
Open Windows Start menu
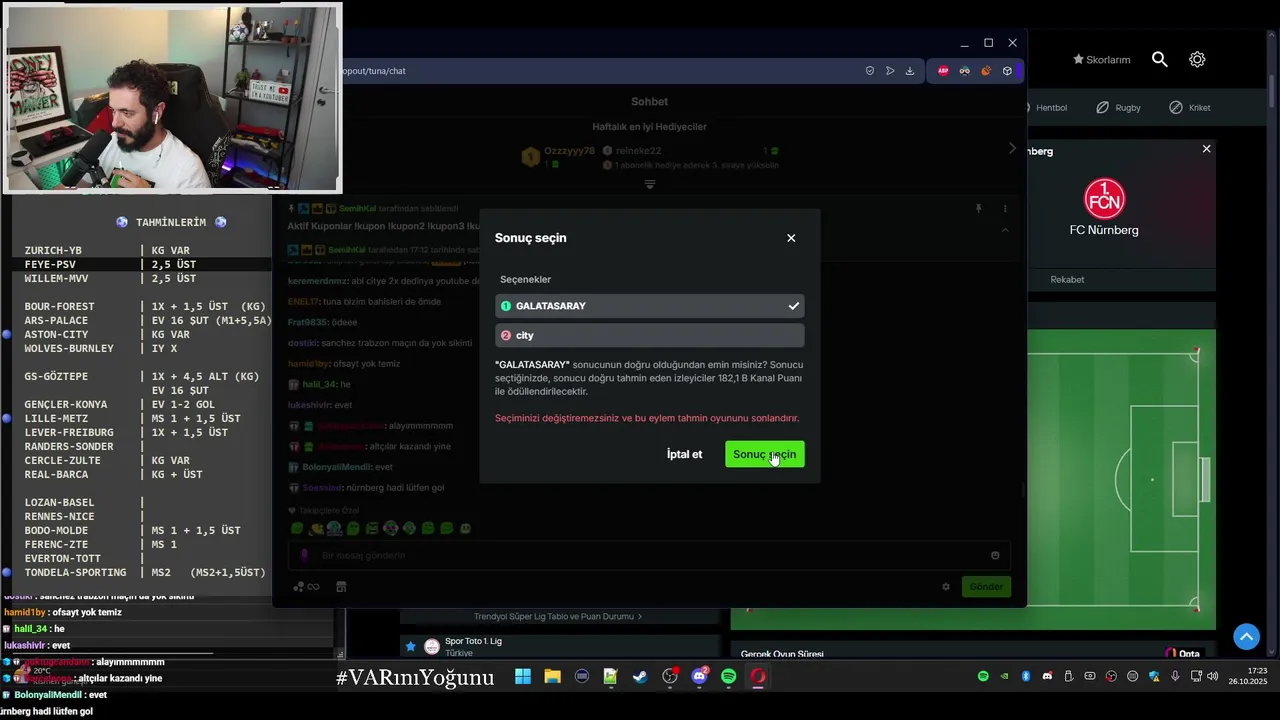pos(523,677)
